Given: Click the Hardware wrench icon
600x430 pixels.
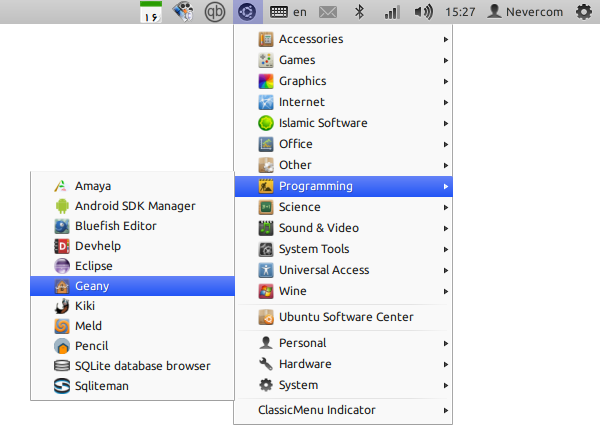Looking at the screenshot, I should [x=266, y=364].
